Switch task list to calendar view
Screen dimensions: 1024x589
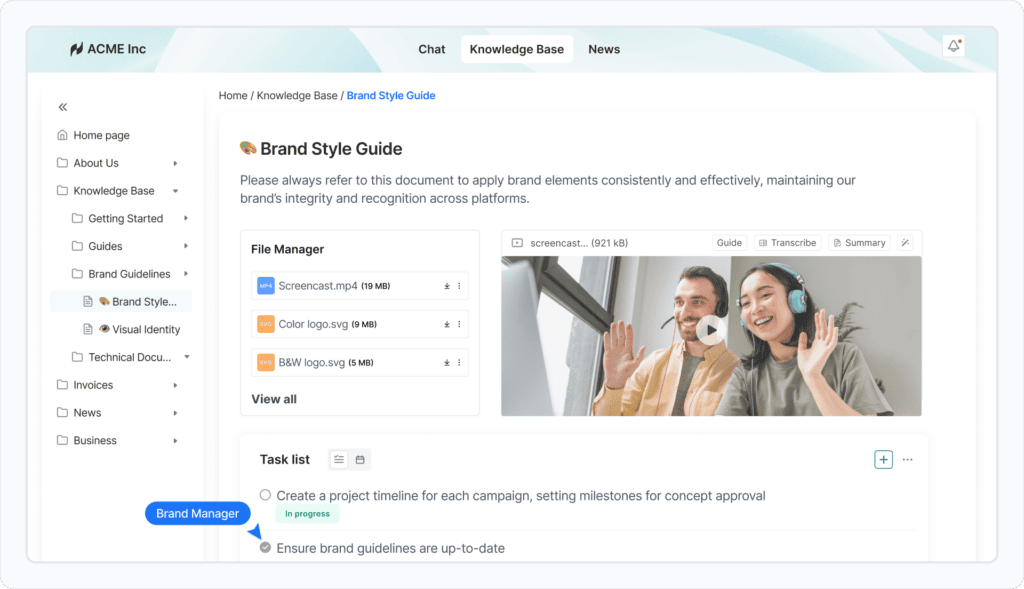click(x=360, y=460)
